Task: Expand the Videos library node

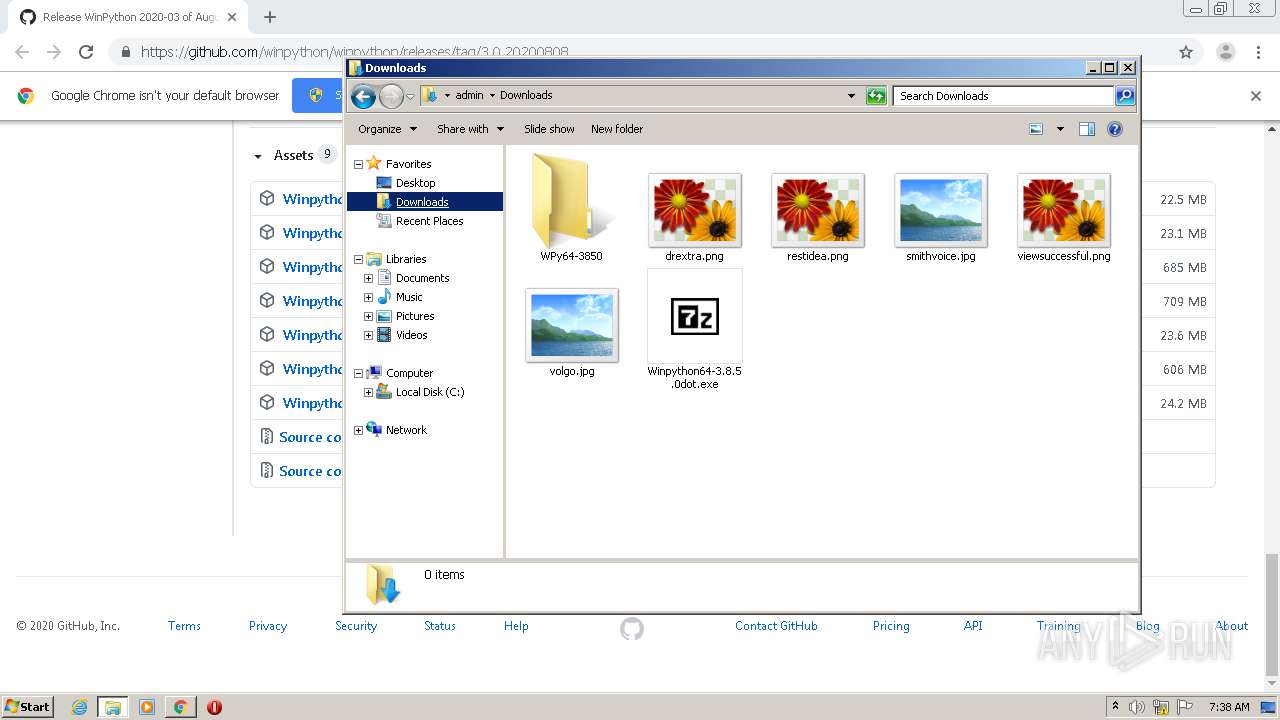Action: point(368,335)
